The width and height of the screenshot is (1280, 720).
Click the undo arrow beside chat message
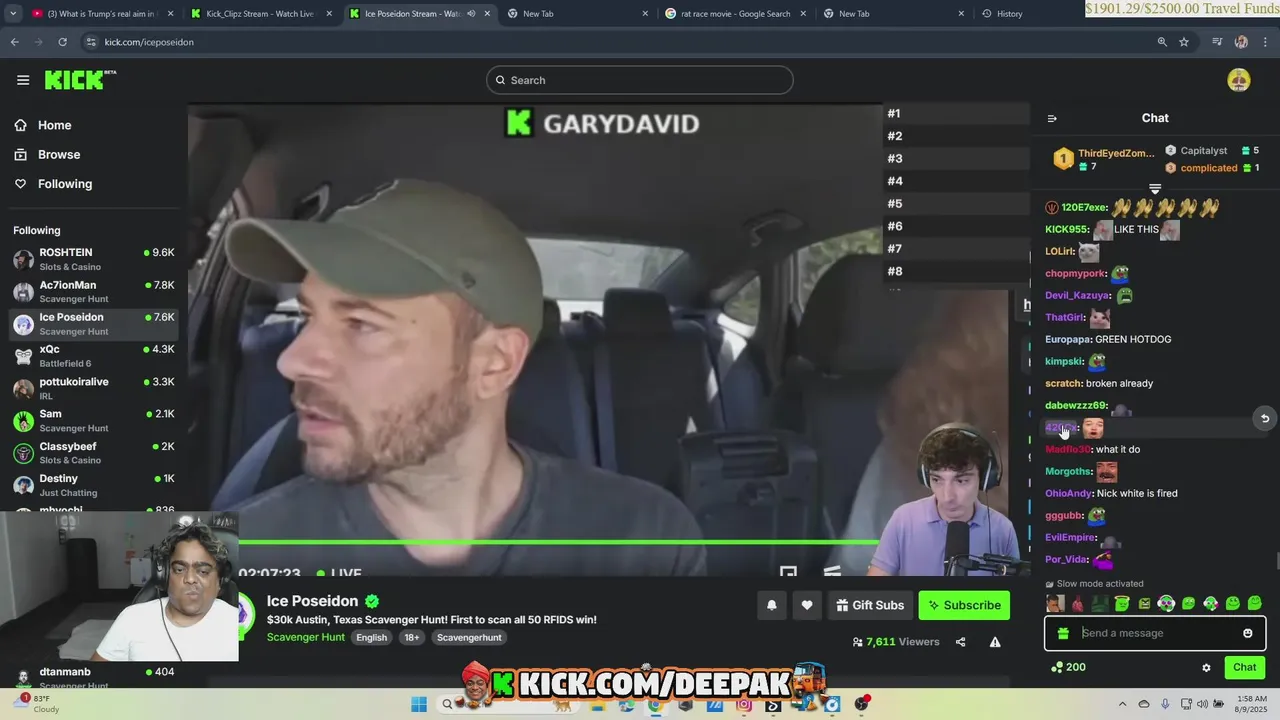pyautogui.click(x=1265, y=419)
